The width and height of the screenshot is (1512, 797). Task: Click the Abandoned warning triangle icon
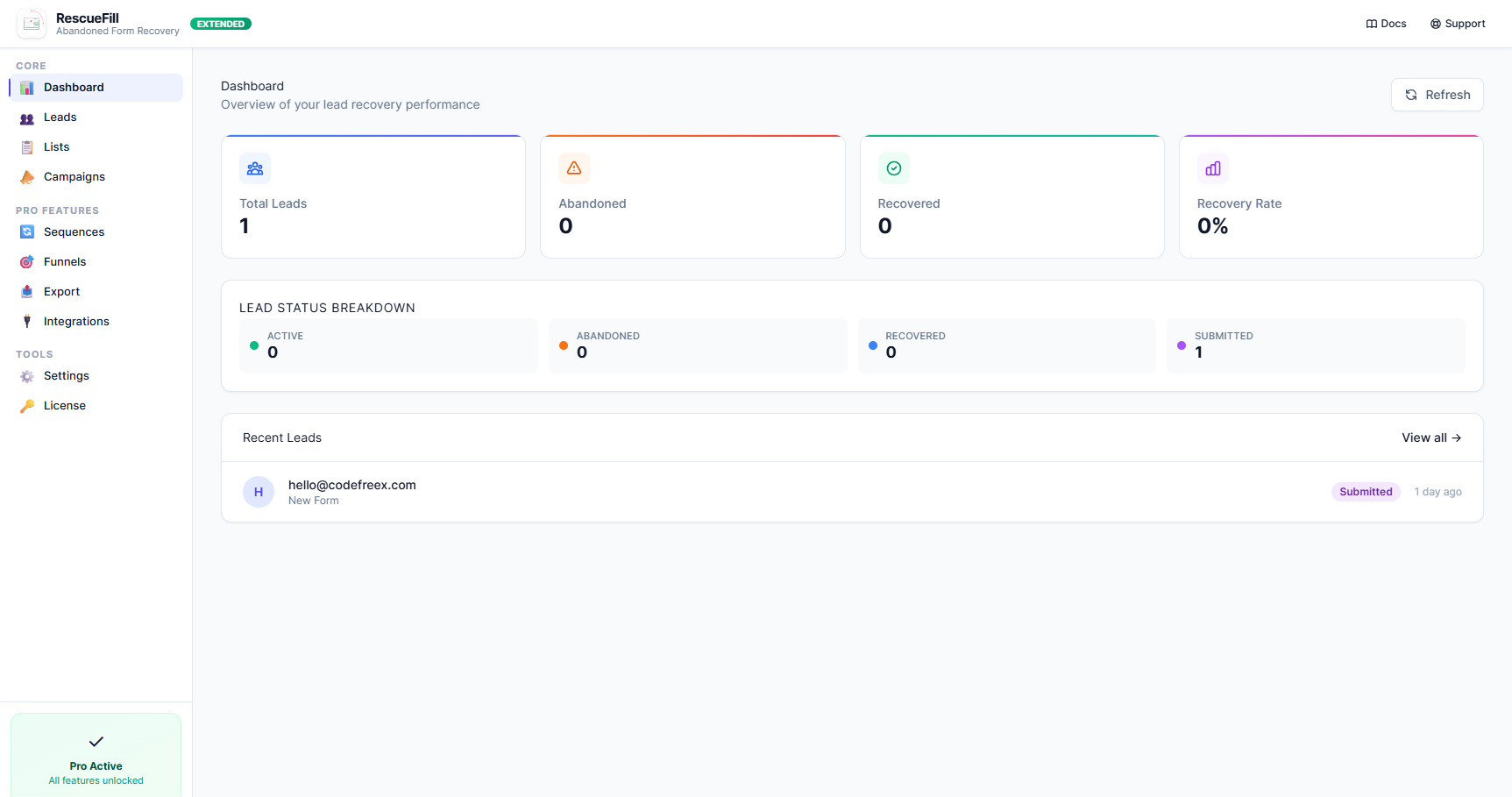coord(574,167)
